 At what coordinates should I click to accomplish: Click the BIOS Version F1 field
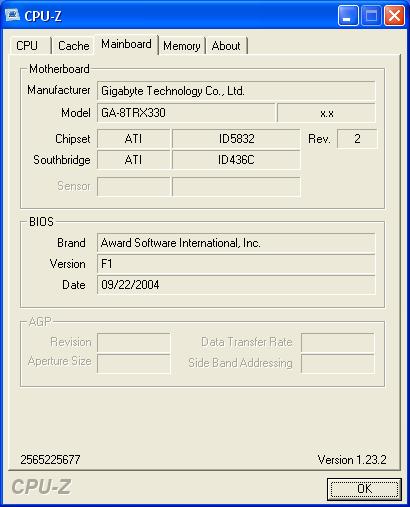236,264
